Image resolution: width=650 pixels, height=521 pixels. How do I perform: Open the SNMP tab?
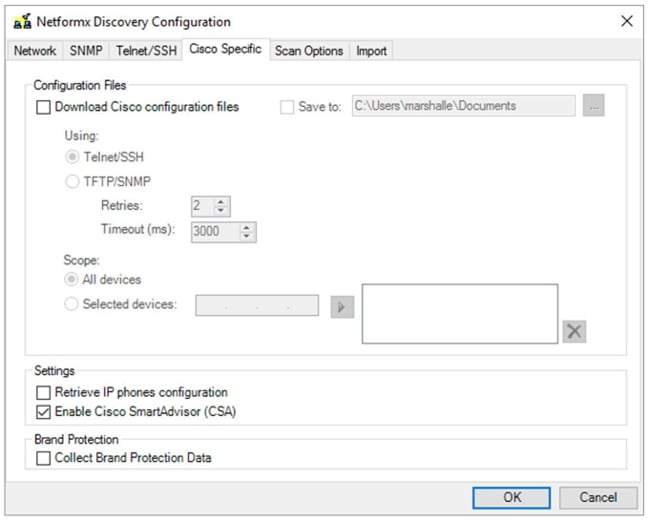(86, 51)
